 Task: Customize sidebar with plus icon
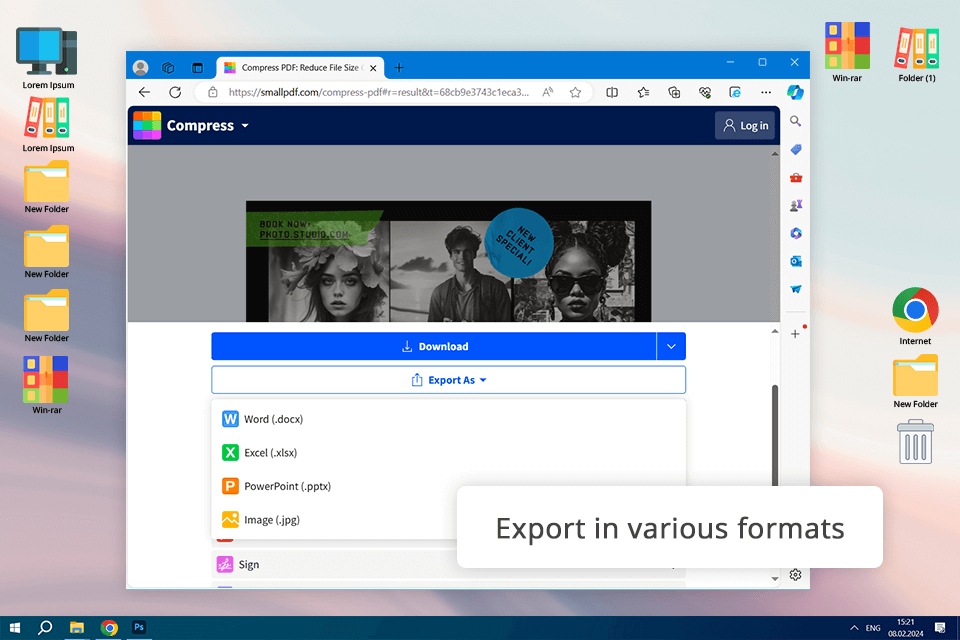(x=795, y=334)
